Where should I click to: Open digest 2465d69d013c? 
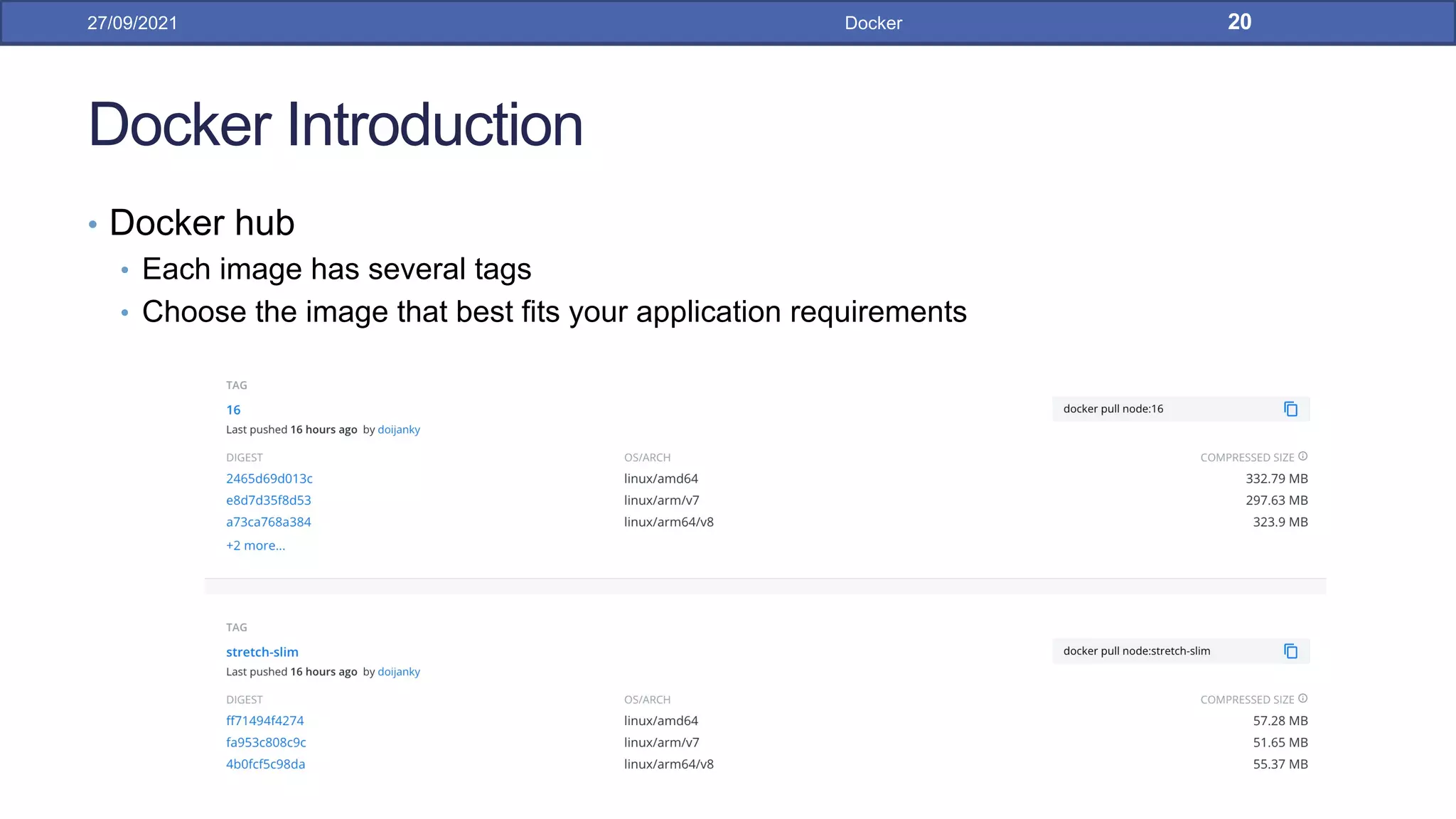coord(269,478)
